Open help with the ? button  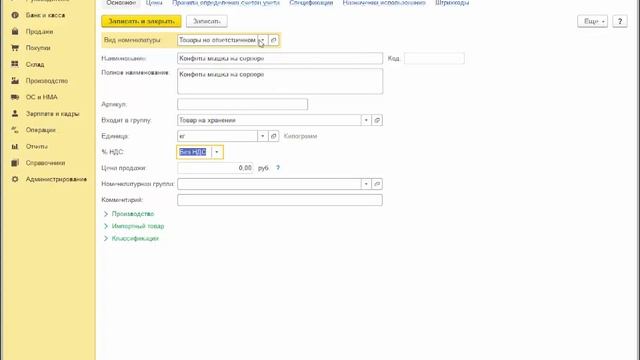coord(620,21)
